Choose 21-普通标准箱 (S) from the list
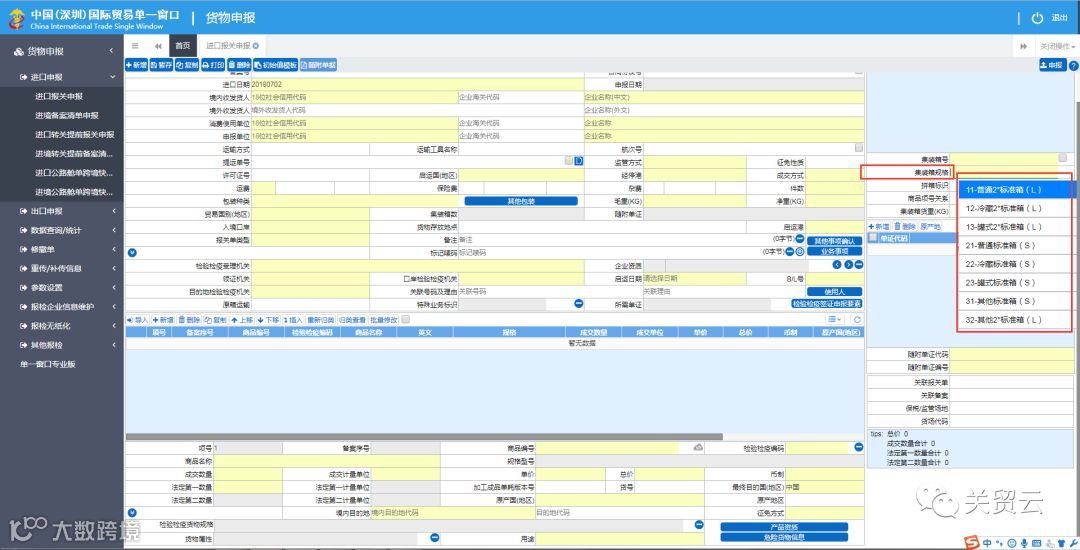The width and height of the screenshot is (1080, 550). [1014, 245]
